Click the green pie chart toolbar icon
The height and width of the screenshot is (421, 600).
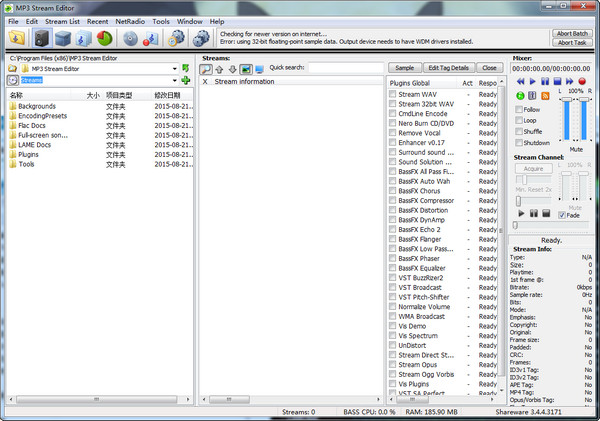[105, 38]
